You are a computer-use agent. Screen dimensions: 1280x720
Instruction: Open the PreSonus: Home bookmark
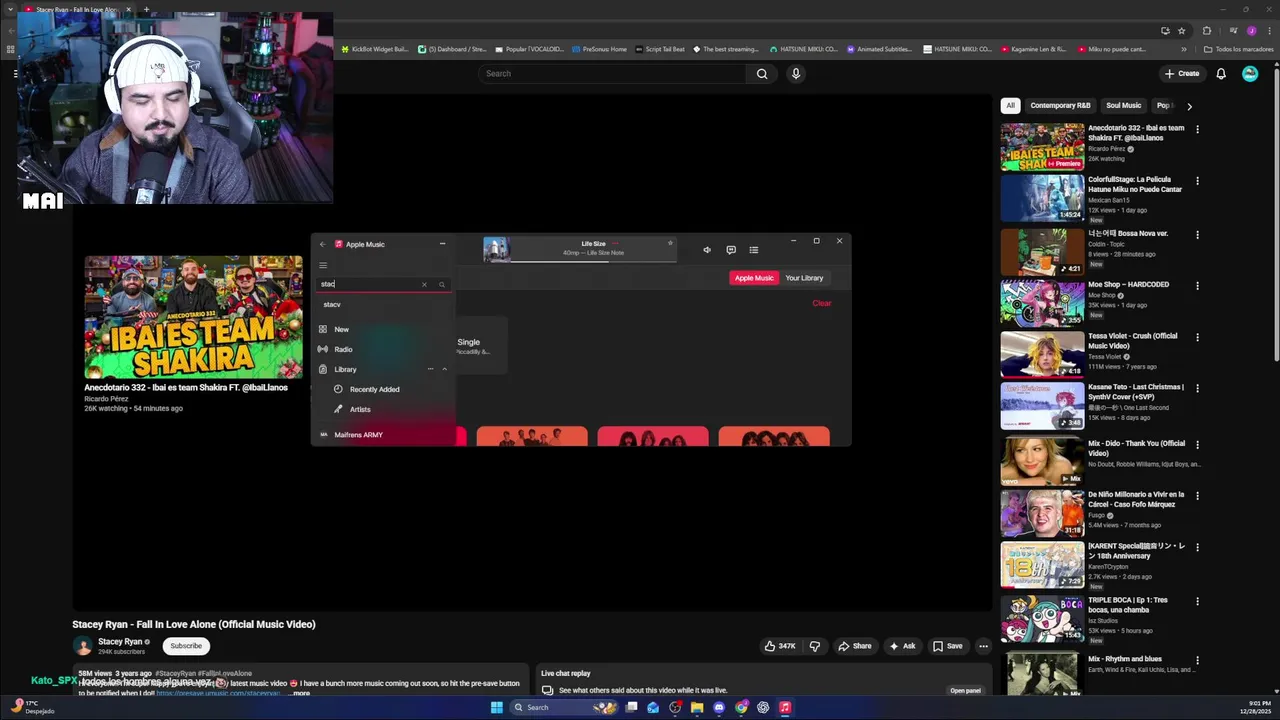(598, 49)
